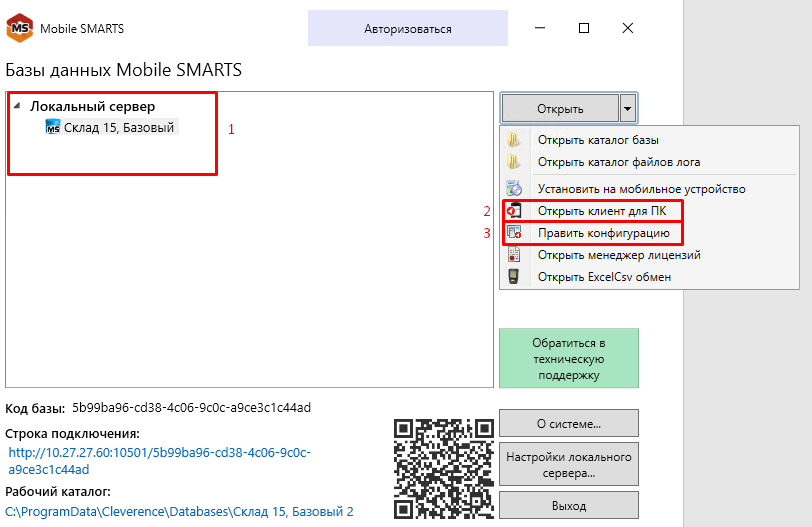Click the edit configuration icon
Viewport: 812px width, 527px height.
(x=514, y=232)
